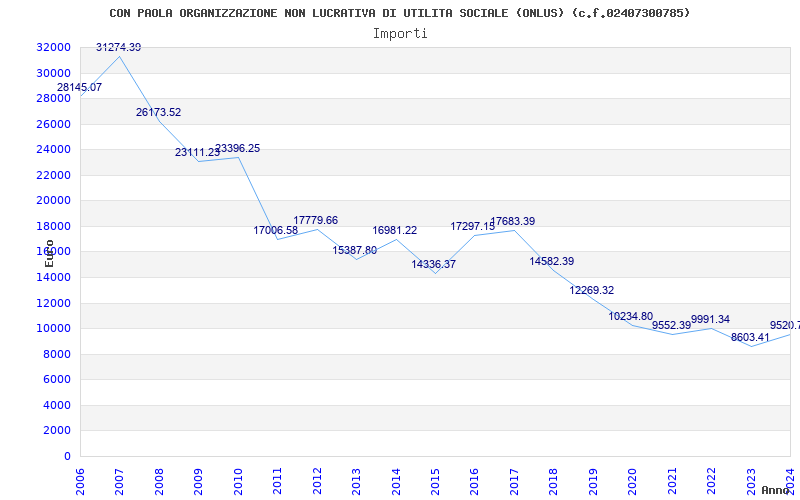Click the 'Importi' subtitle
The image size is (800, 500).
[x=400, y=34]
